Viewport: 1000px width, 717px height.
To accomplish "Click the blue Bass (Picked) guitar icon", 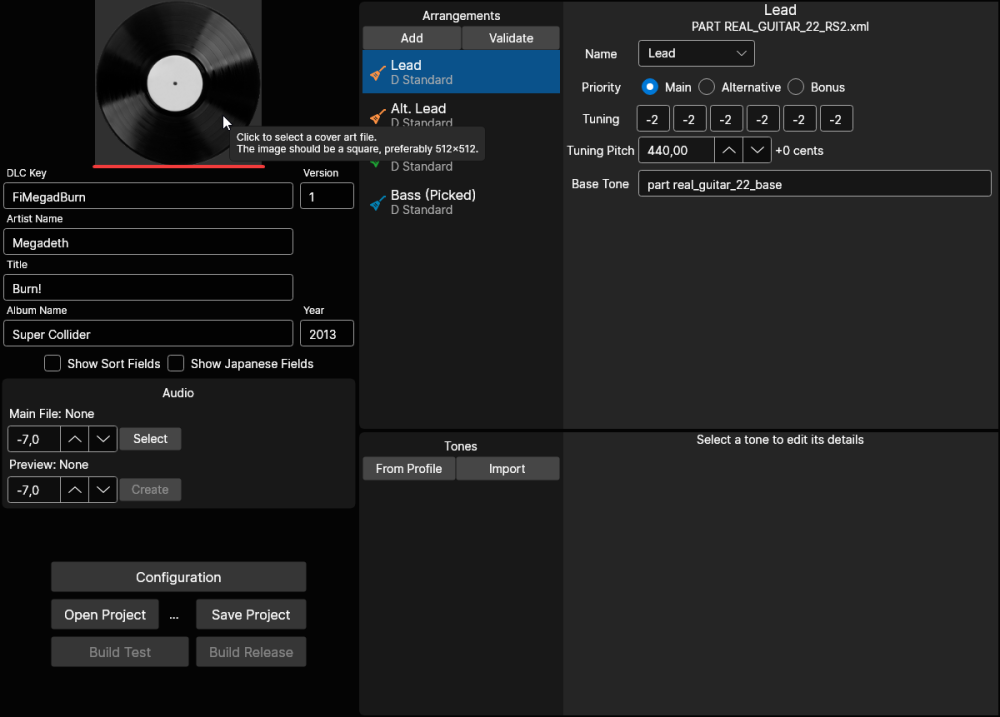I will (x=376, y=203).
